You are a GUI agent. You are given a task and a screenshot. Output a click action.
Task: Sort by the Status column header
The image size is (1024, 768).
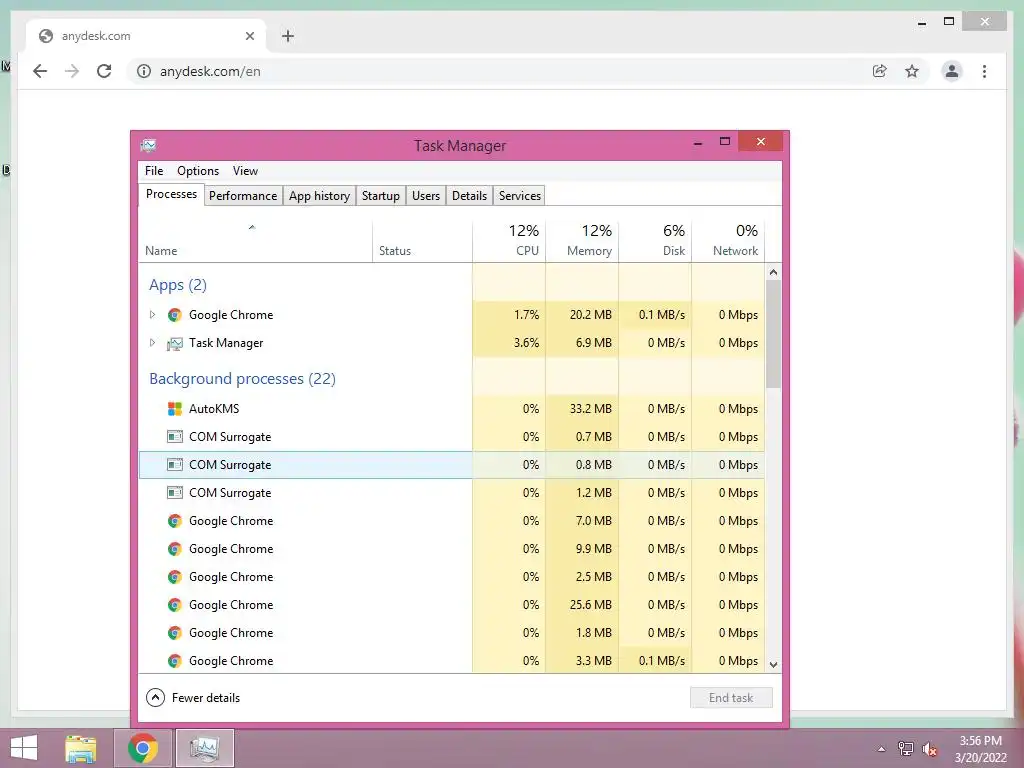pyautogui.click(x=422, y=241)
